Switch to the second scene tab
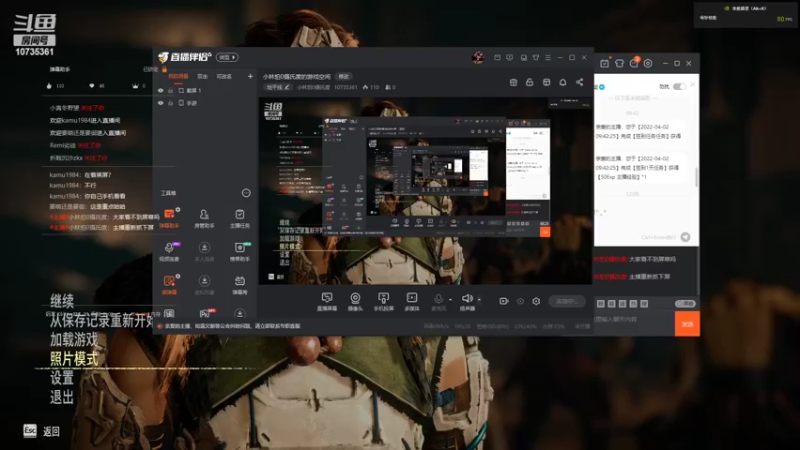 pos(203,77)
